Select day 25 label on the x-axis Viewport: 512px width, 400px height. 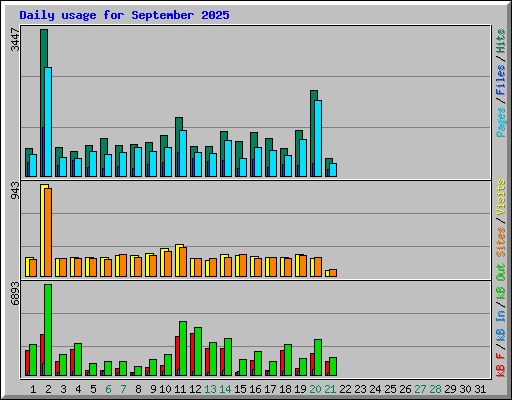390,389
